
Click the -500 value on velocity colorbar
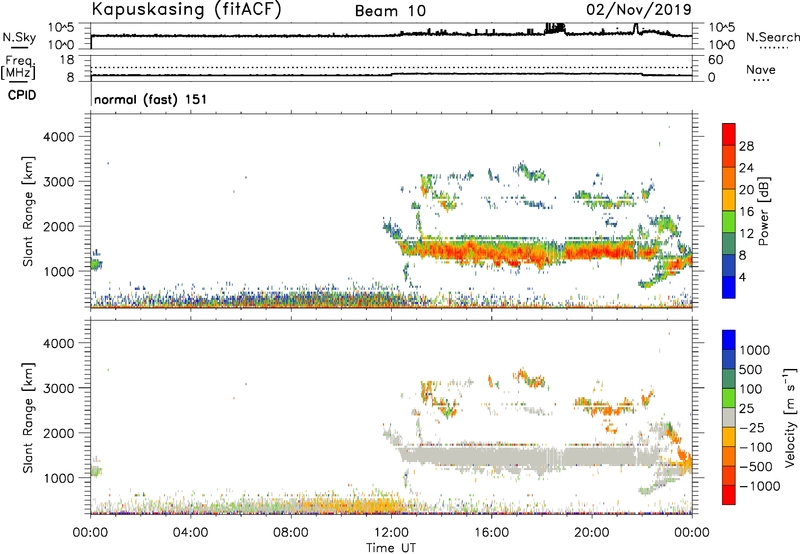click(755, 466)
